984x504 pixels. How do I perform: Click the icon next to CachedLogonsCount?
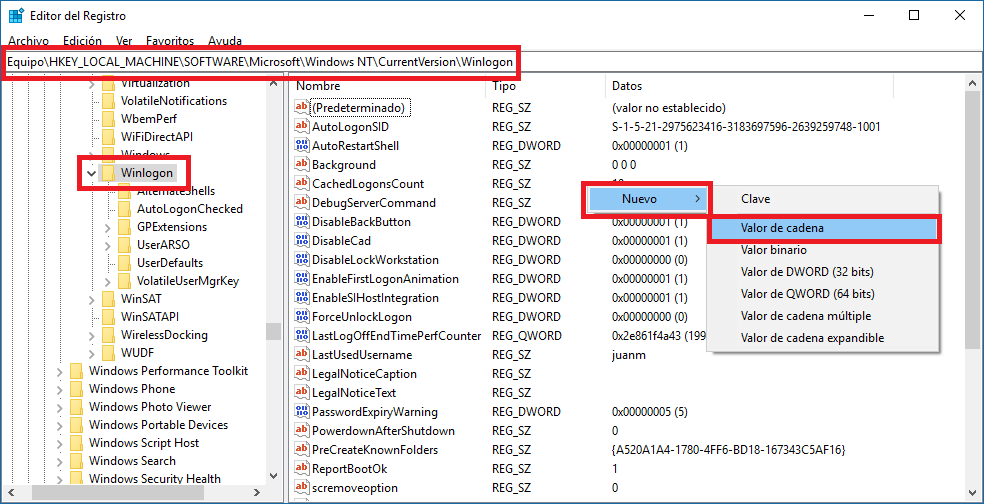click(302, 184)
